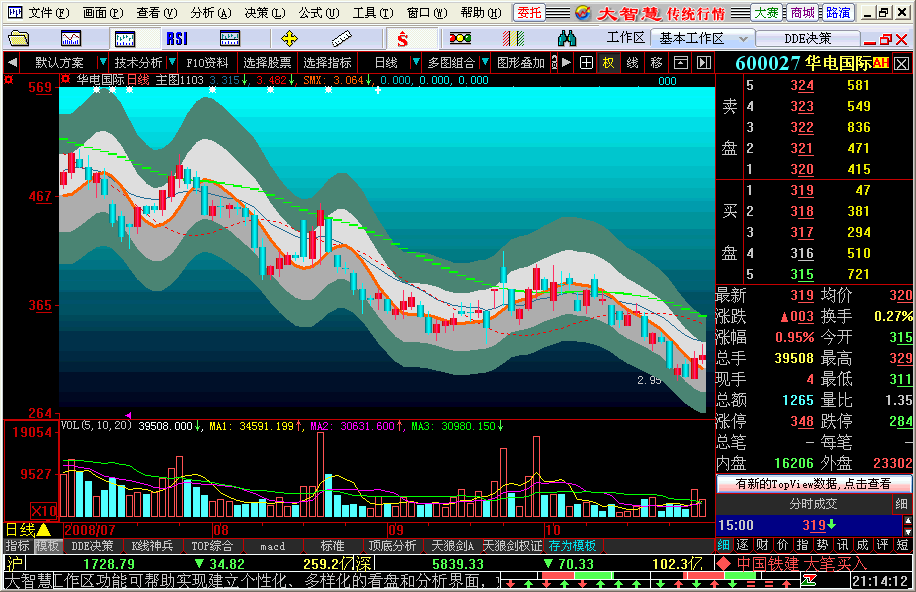Open the RSI indicator tool
This screenshot has height=592, width=916.
point(177,39)
